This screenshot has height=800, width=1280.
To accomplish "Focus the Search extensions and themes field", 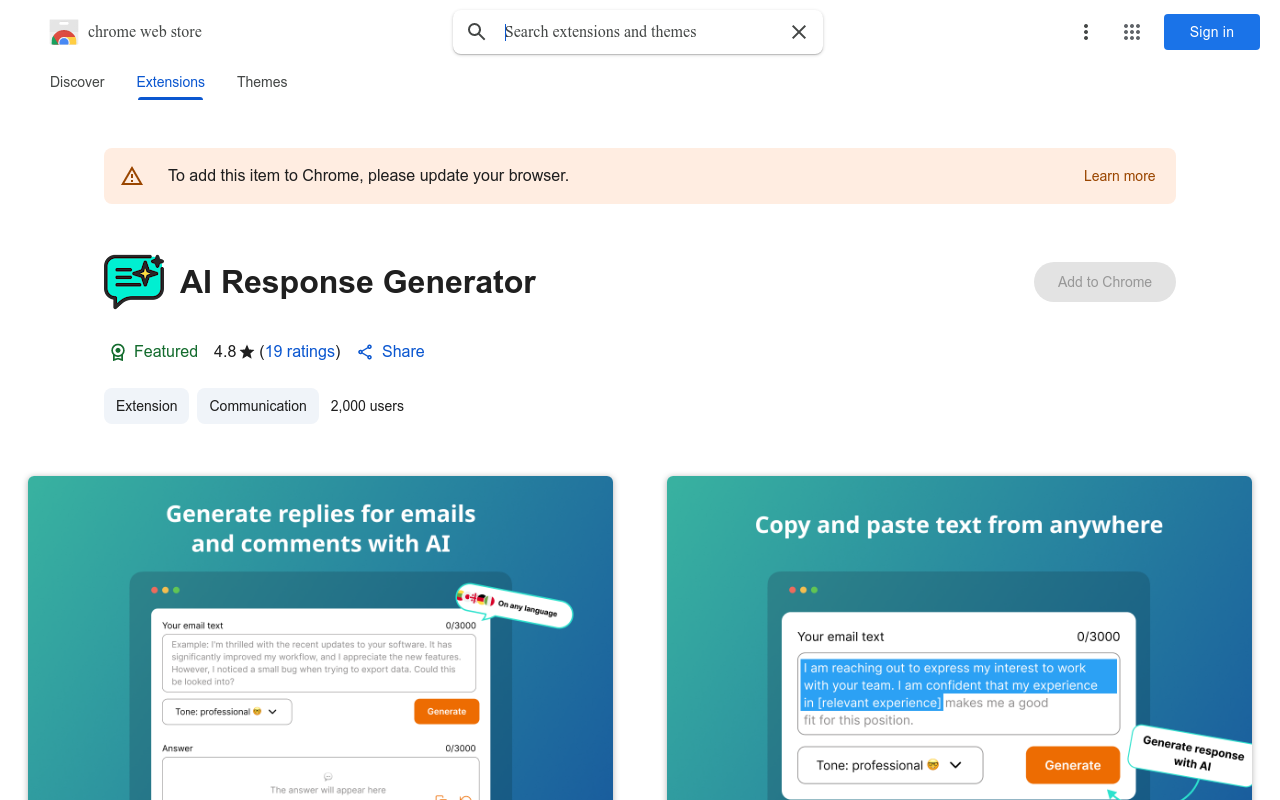I will [x=640, y=32].
